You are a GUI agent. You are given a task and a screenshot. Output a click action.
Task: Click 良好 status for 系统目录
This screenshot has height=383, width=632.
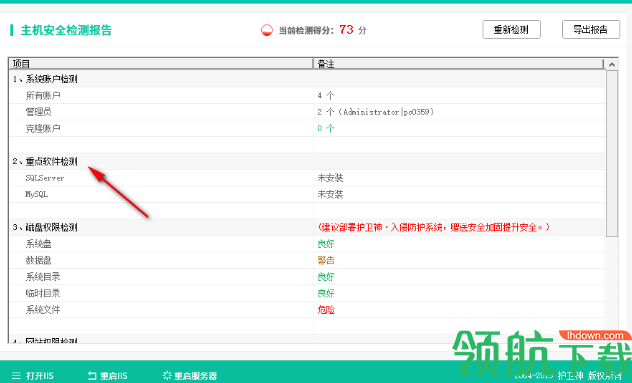[326, 277]
